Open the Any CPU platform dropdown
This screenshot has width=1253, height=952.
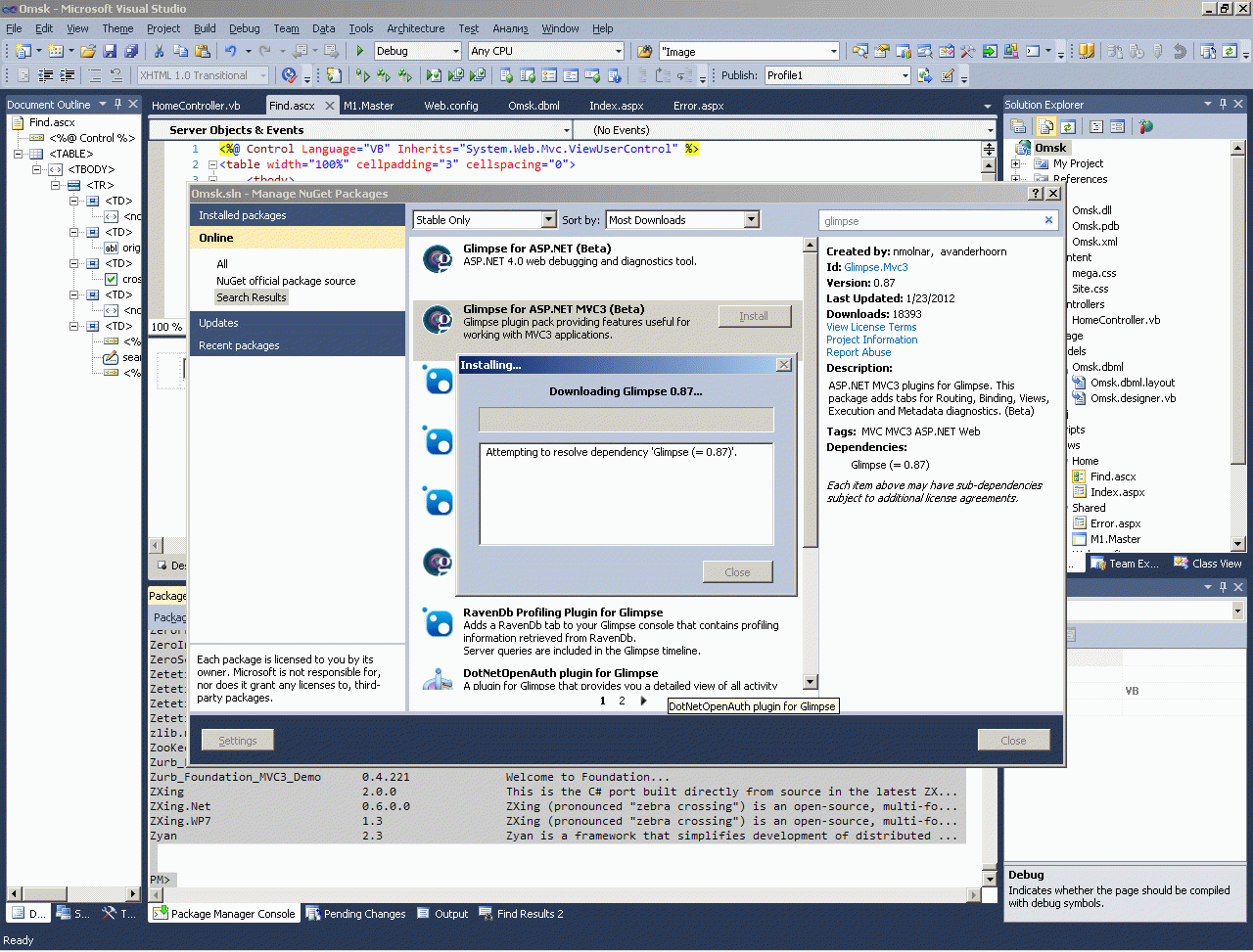click(619, 51)
